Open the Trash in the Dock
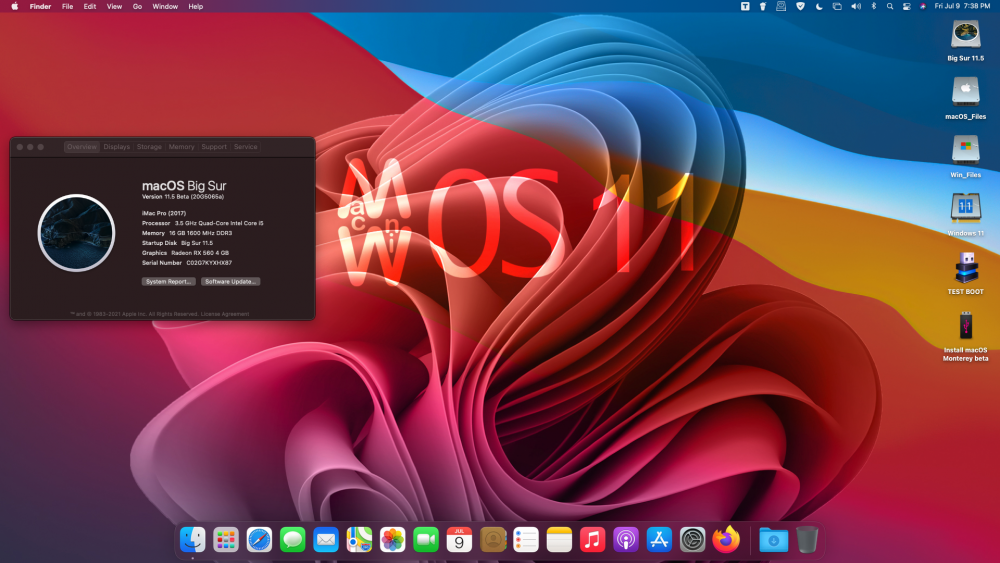Viewport: 1000px width, 563px height. click(807, 540)
